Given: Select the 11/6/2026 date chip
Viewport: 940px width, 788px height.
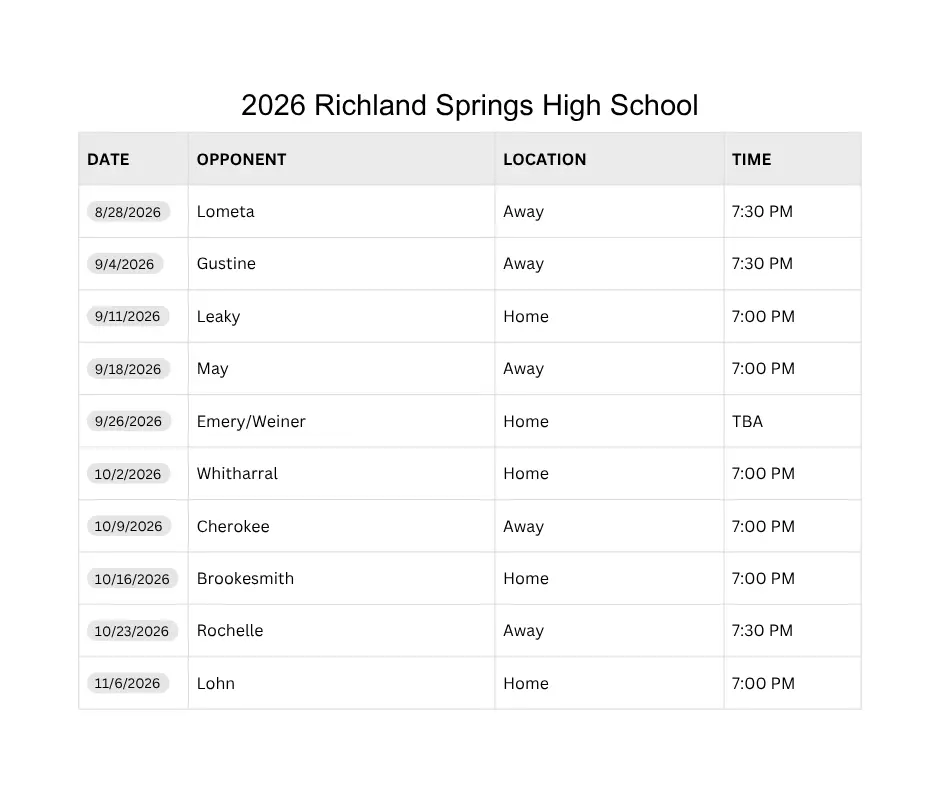Looking at the screenshot, I should [x=128, y=683].
